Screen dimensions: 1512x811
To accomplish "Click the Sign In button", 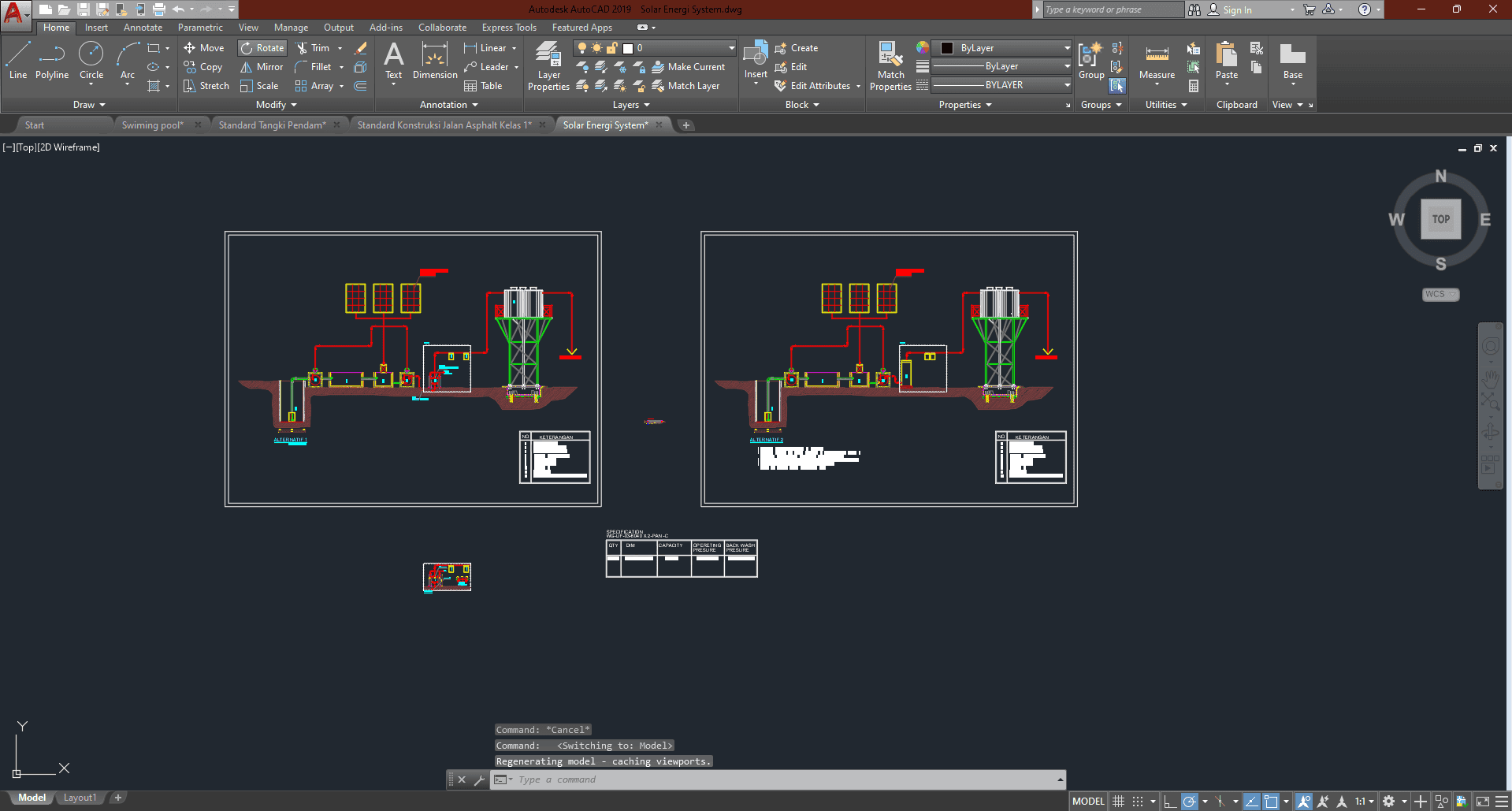I will [x=1236, y=10].
